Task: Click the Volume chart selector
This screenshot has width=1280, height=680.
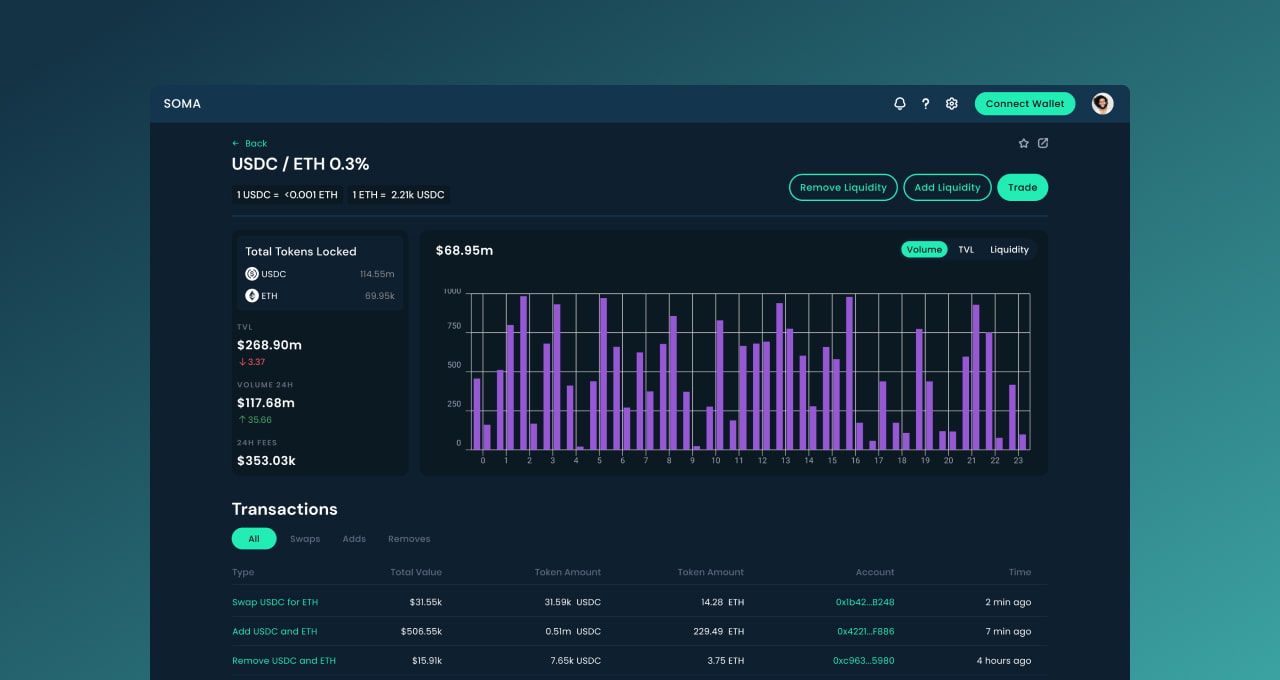Action: tap(923, 249)
